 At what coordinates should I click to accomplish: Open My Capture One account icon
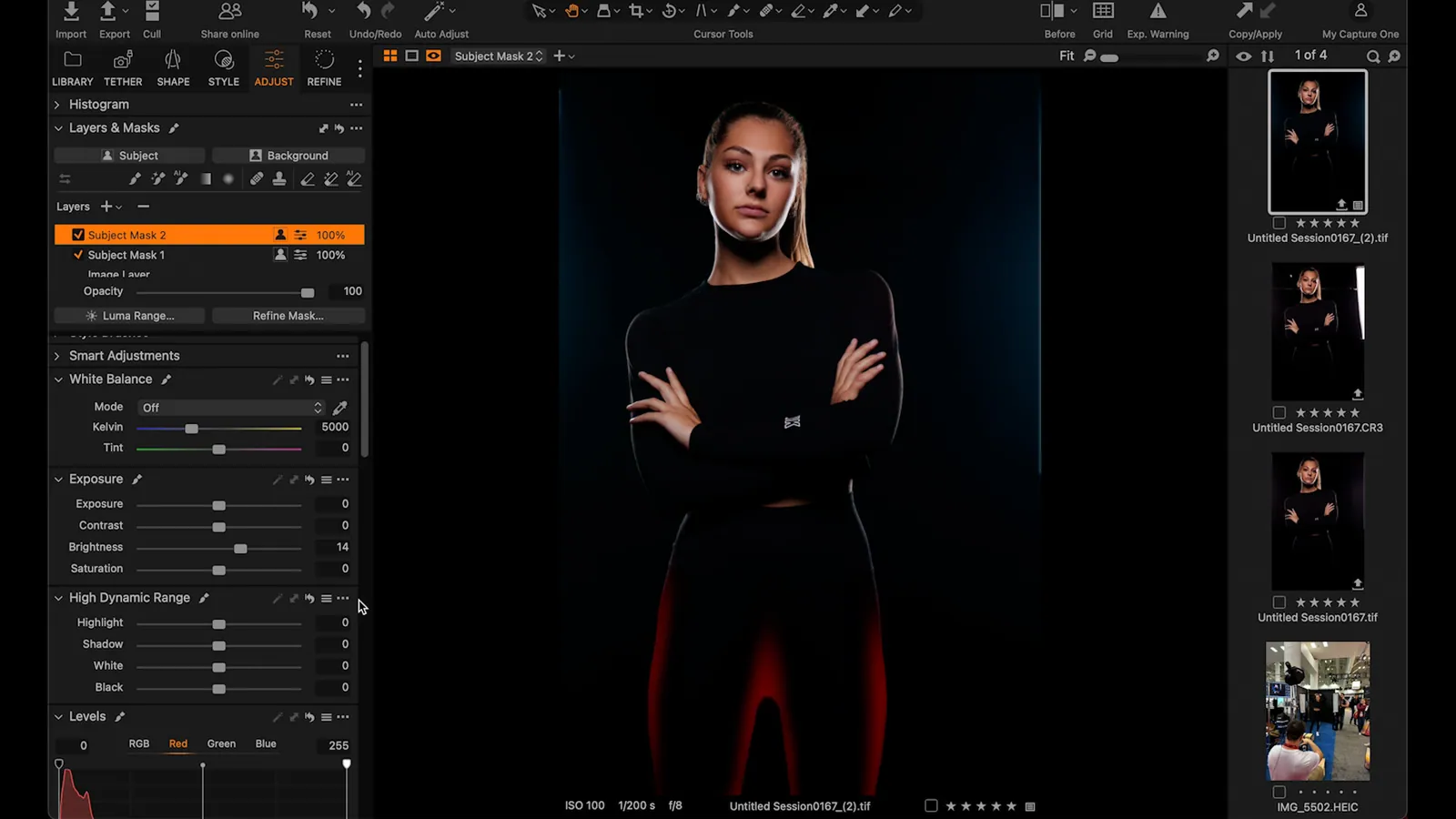tap(1360, 11)
